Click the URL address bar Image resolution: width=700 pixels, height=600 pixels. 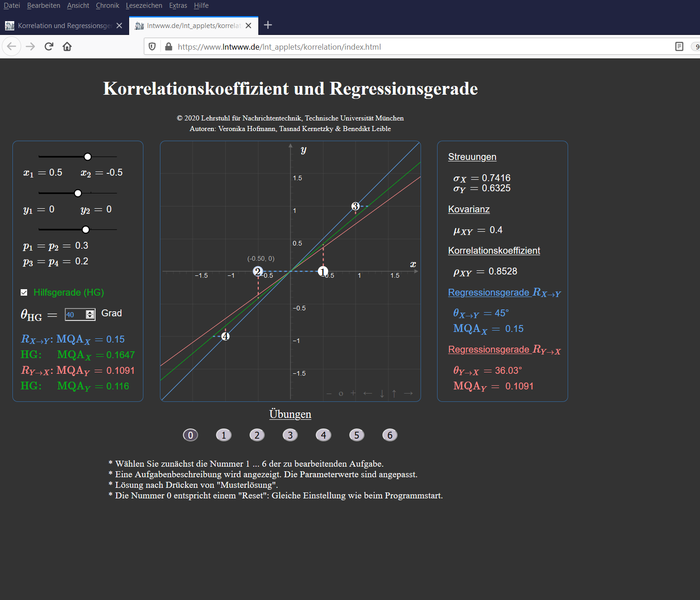[x=400, y=46]
